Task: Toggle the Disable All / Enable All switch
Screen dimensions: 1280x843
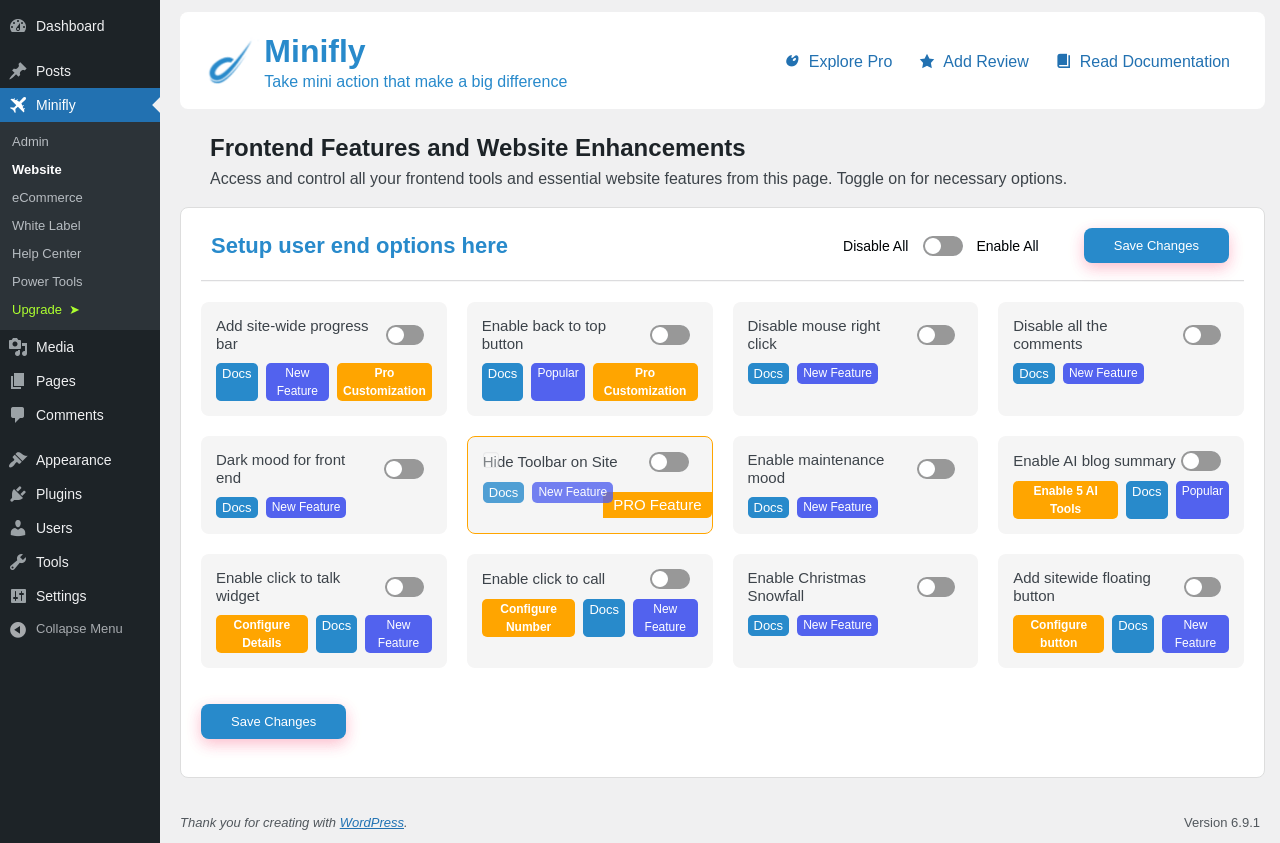Action: point(943,246)
